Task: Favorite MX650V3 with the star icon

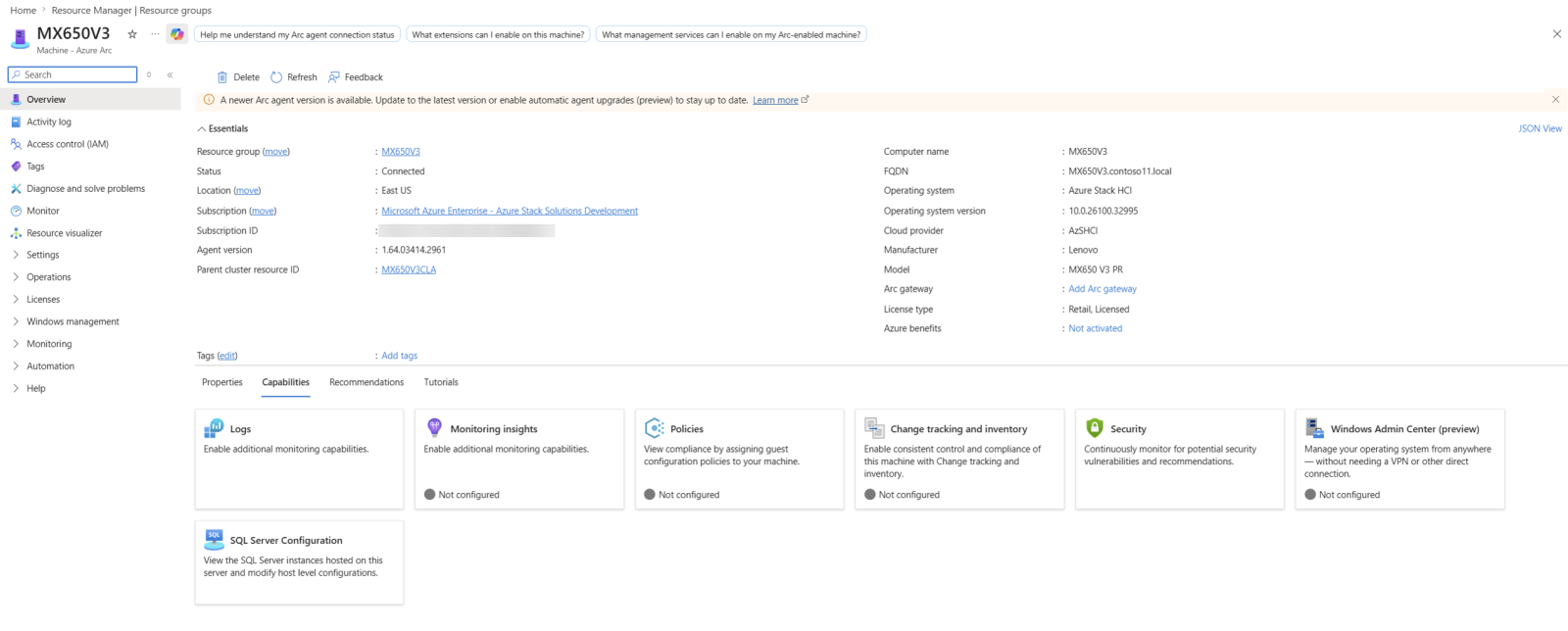Action: [132, 34]
